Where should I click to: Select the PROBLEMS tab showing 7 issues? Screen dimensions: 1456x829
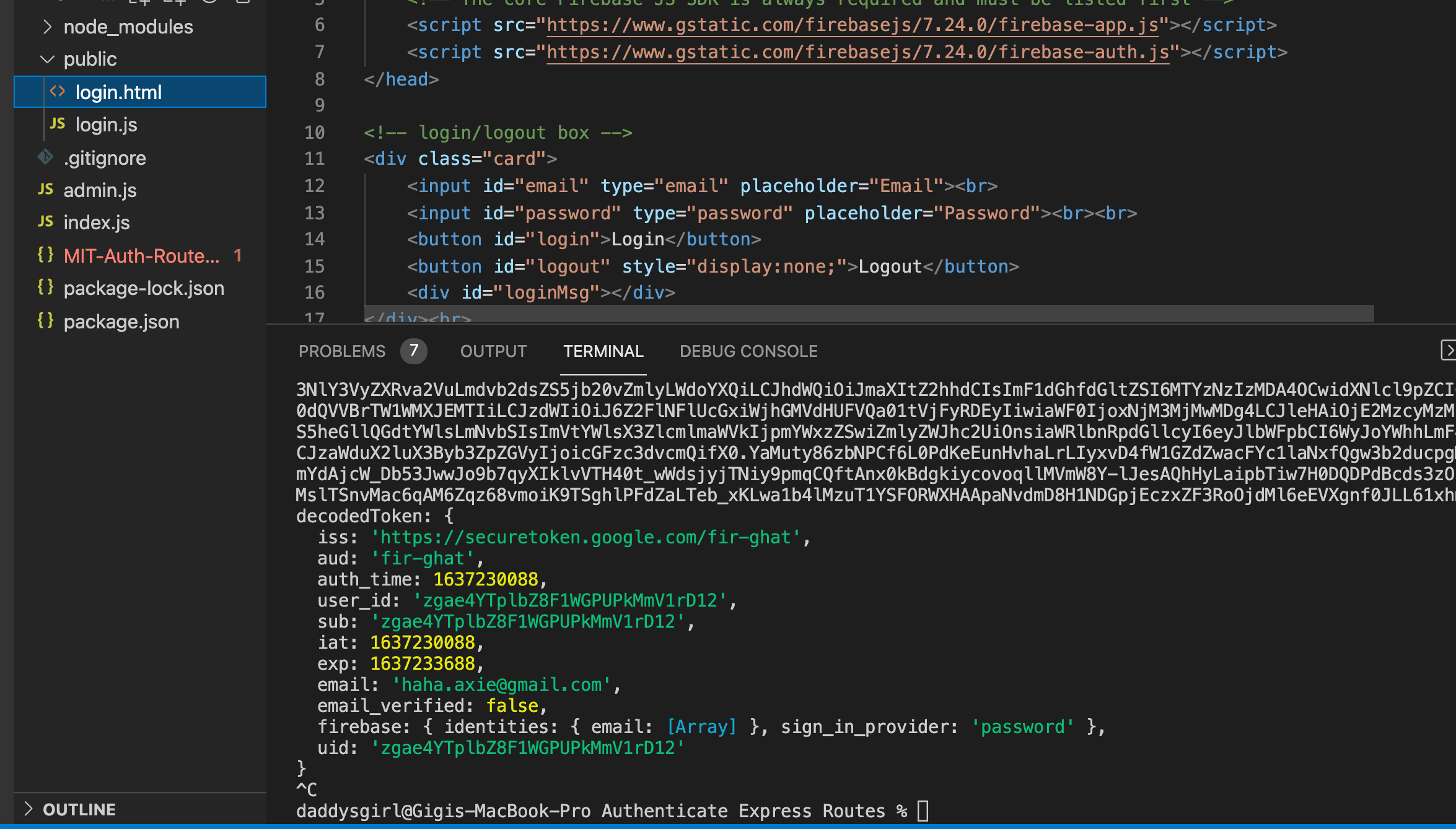pyautogui.click(x=341, y=351)
